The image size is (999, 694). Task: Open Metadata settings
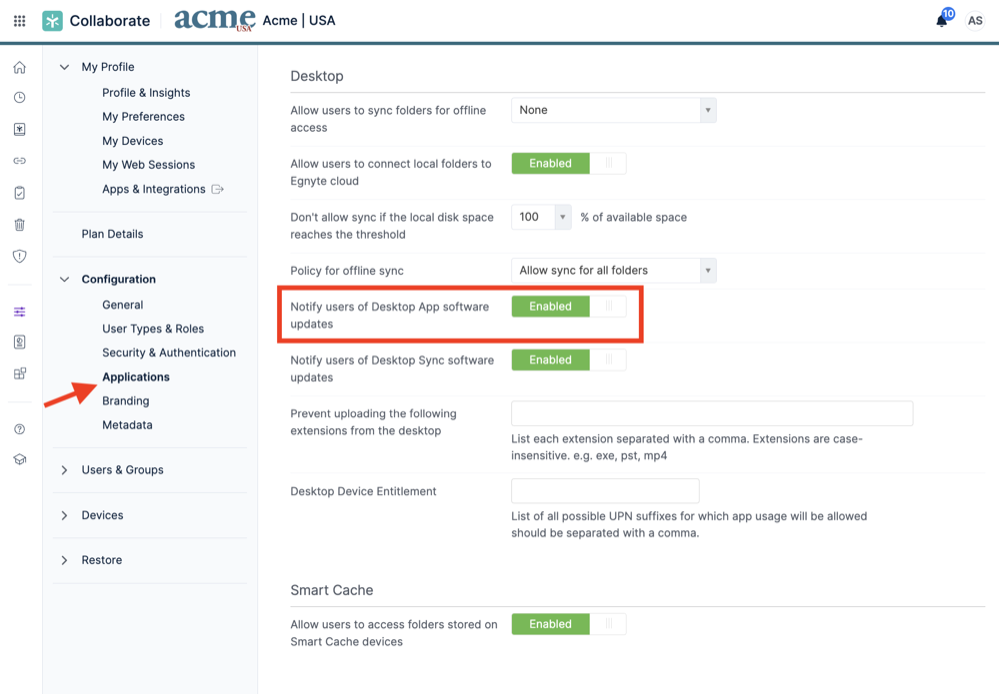click(127, 425)
